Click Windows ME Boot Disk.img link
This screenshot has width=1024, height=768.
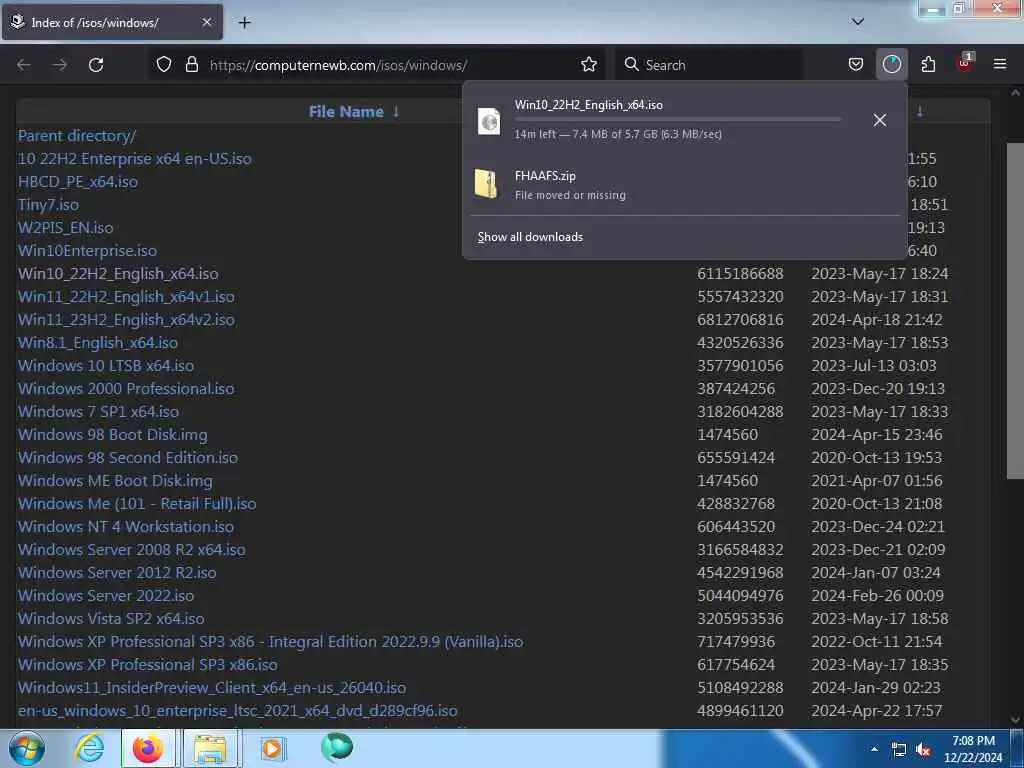[x=116, y=481]
